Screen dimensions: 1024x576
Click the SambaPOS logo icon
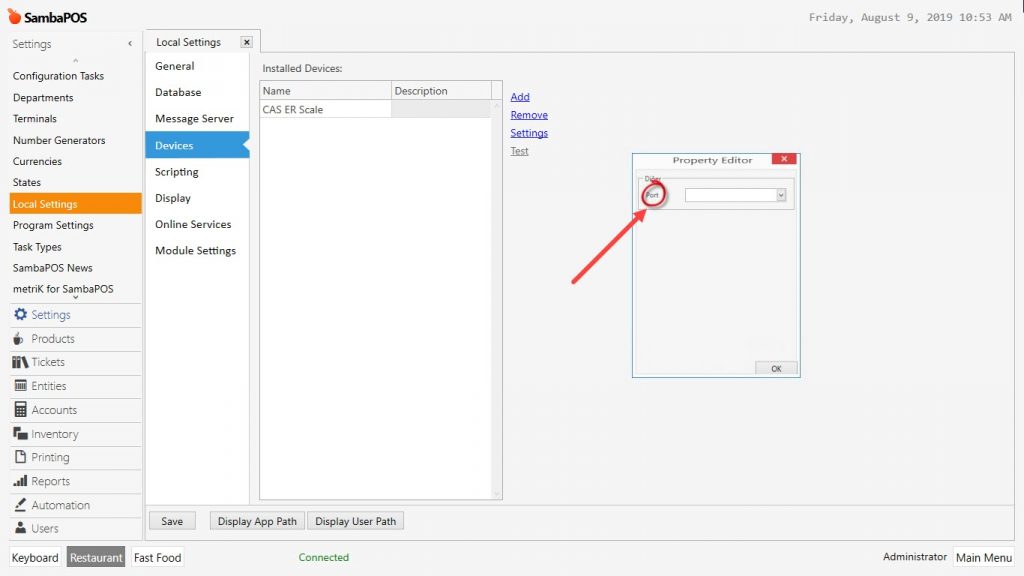14,16
